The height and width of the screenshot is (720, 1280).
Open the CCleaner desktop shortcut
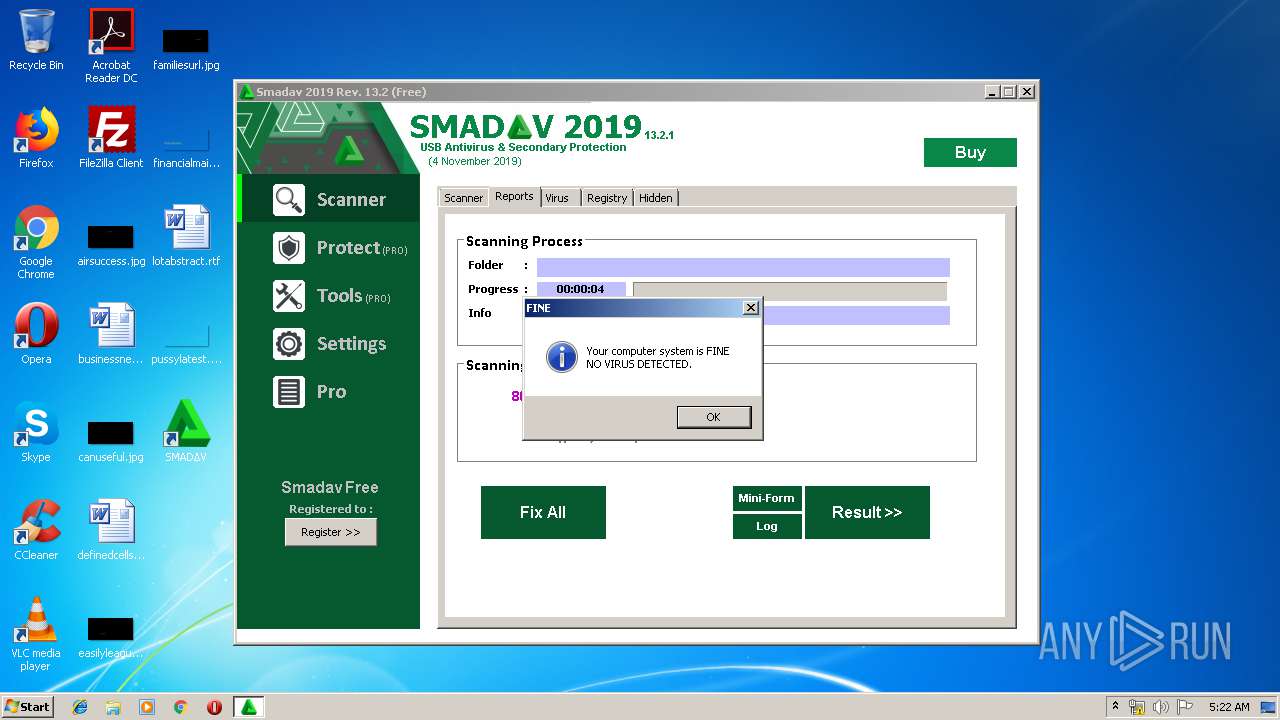coord(36,530)
